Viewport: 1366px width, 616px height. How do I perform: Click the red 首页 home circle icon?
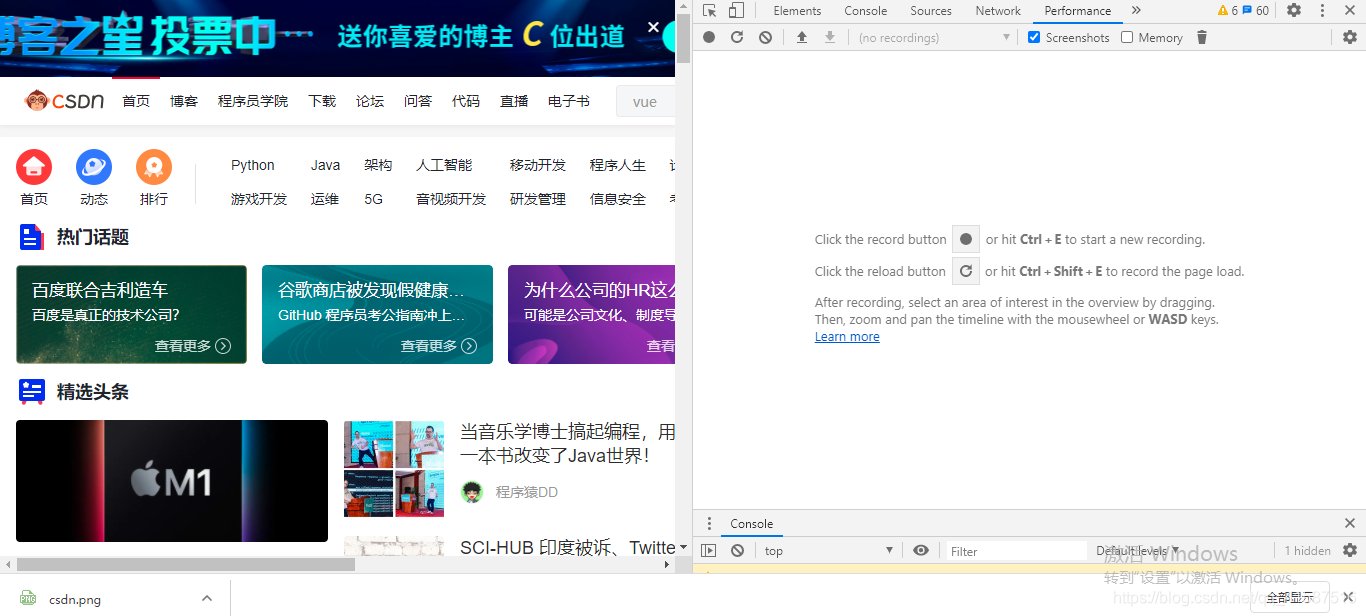34,167
